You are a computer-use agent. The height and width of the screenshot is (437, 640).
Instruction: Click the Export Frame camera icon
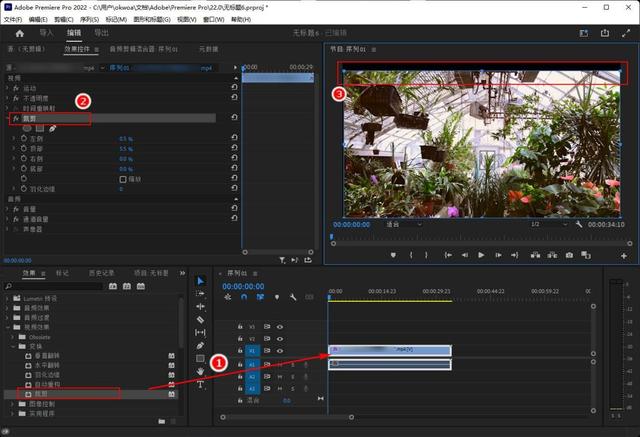pos(569,255)
